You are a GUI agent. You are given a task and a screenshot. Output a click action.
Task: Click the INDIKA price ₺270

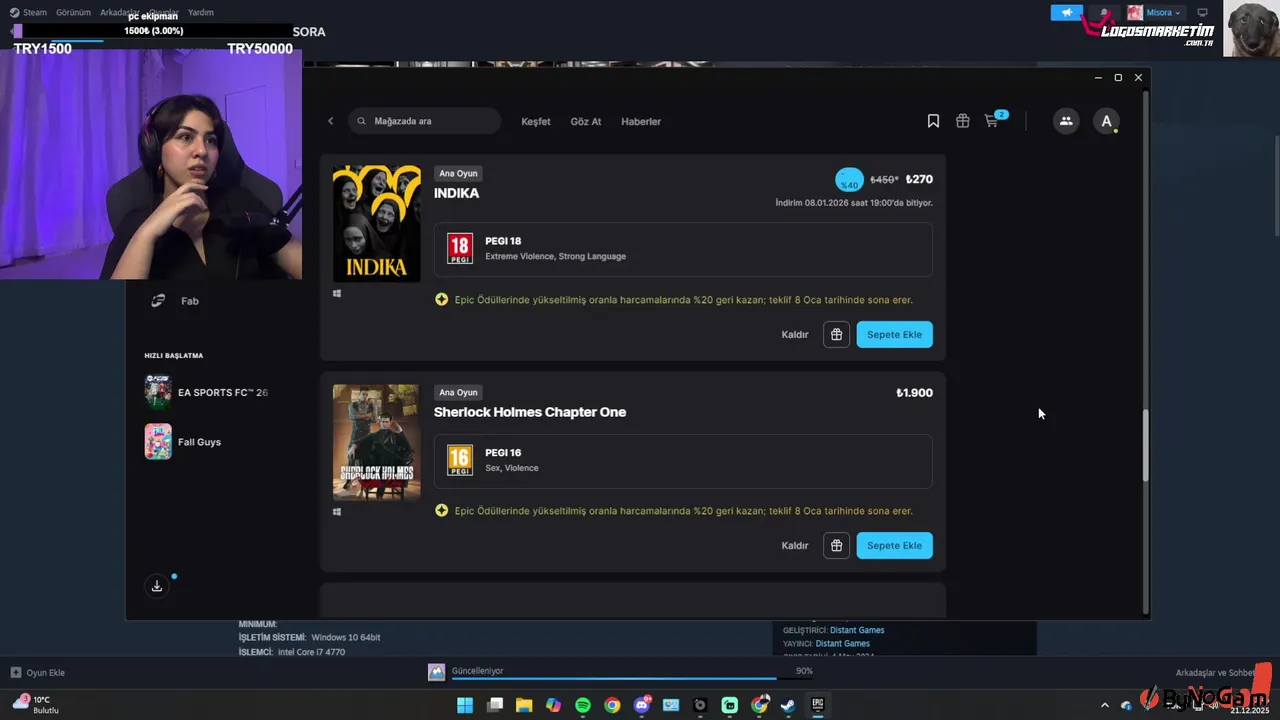(919, 180)
